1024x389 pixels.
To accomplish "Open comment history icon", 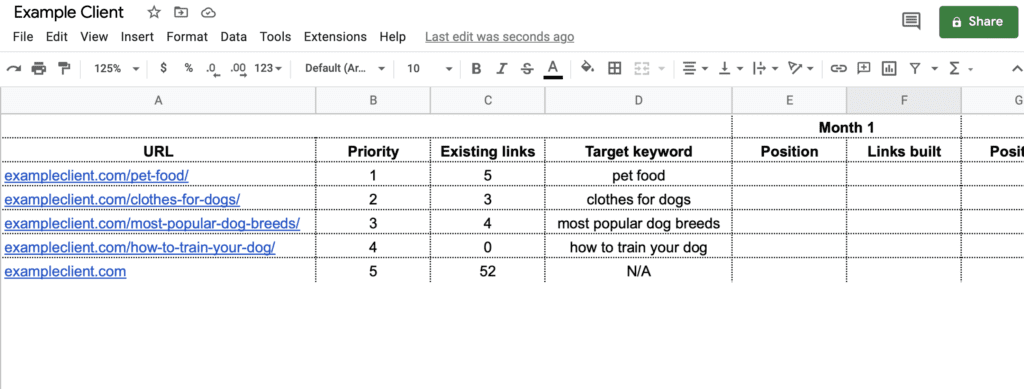I will (x=911, y=22).
